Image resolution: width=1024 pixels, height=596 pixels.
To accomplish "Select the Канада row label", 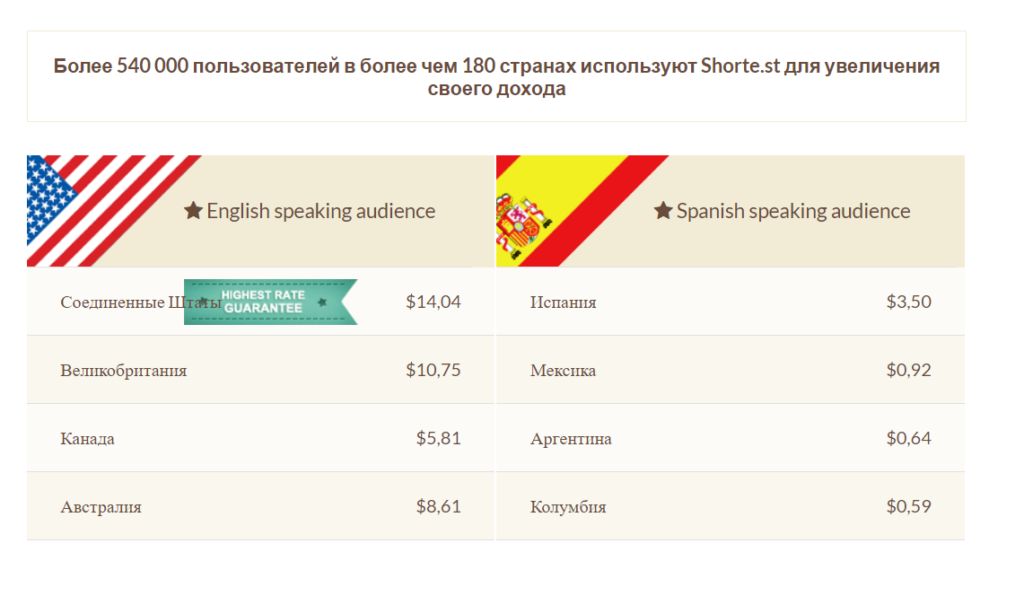I will [x=88, y=439].
